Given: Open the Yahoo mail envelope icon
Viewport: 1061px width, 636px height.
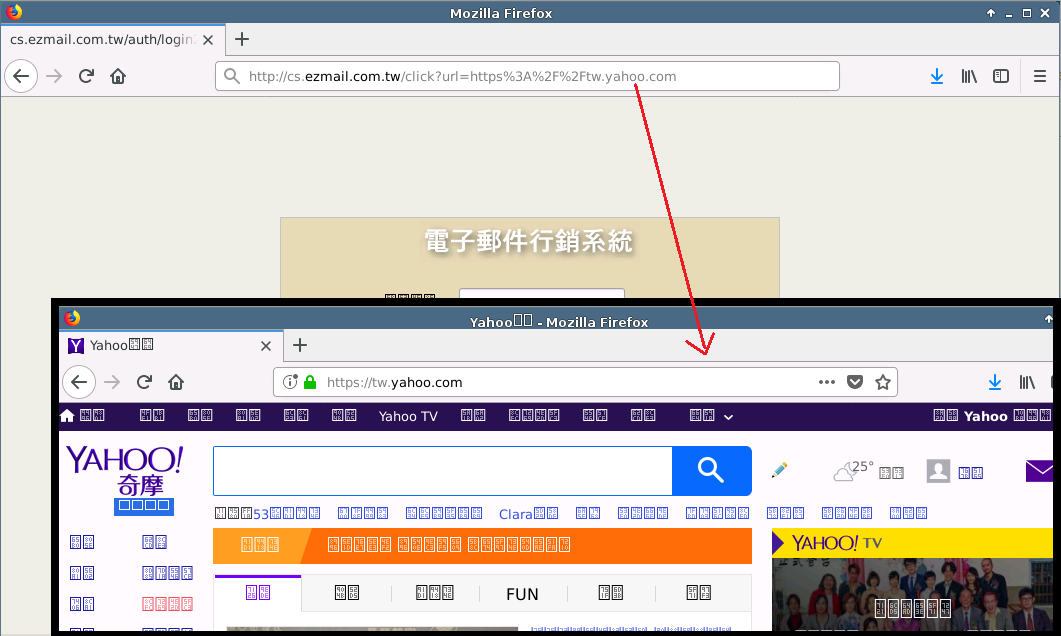Looking at the screenshot, I should (x=1039, y=471).
